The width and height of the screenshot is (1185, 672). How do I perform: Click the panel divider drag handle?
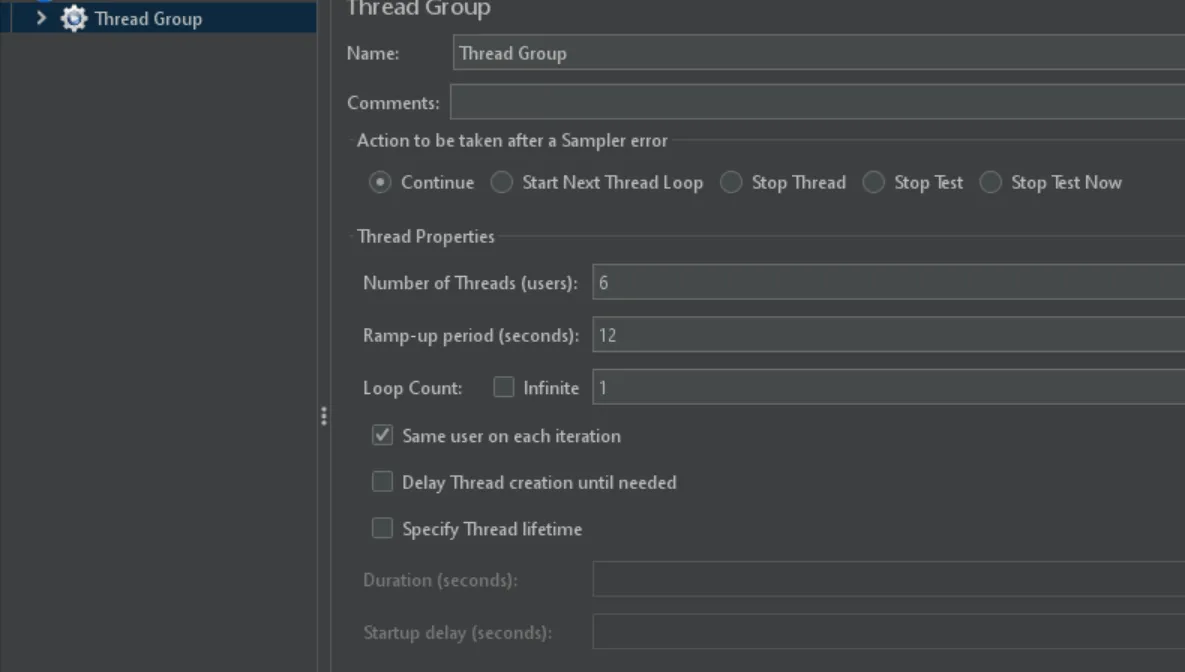(x=324, y=416)
